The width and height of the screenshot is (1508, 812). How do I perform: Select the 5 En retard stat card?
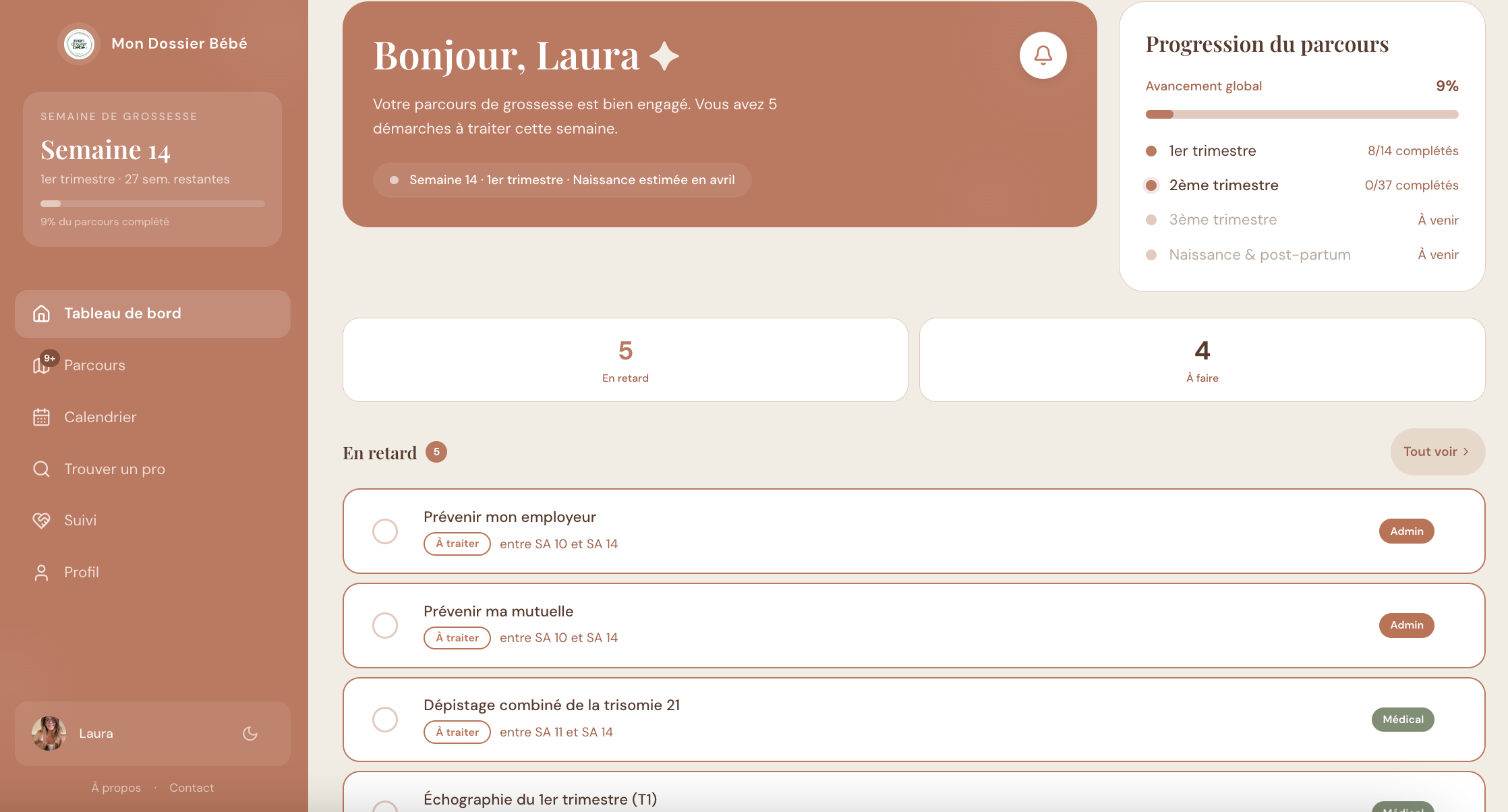625,360
